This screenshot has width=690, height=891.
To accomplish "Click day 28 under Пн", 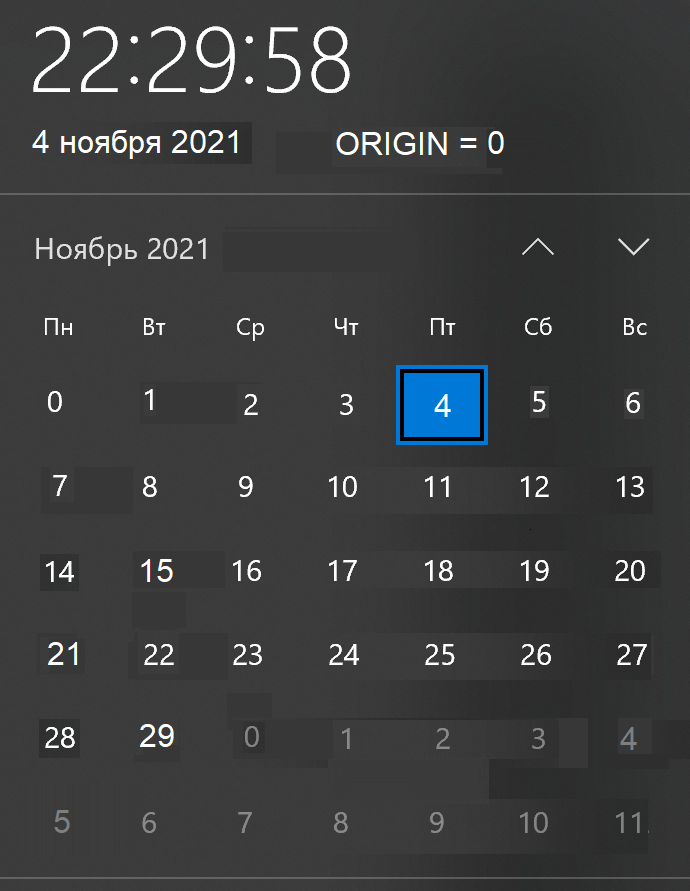I will (60, 738).
